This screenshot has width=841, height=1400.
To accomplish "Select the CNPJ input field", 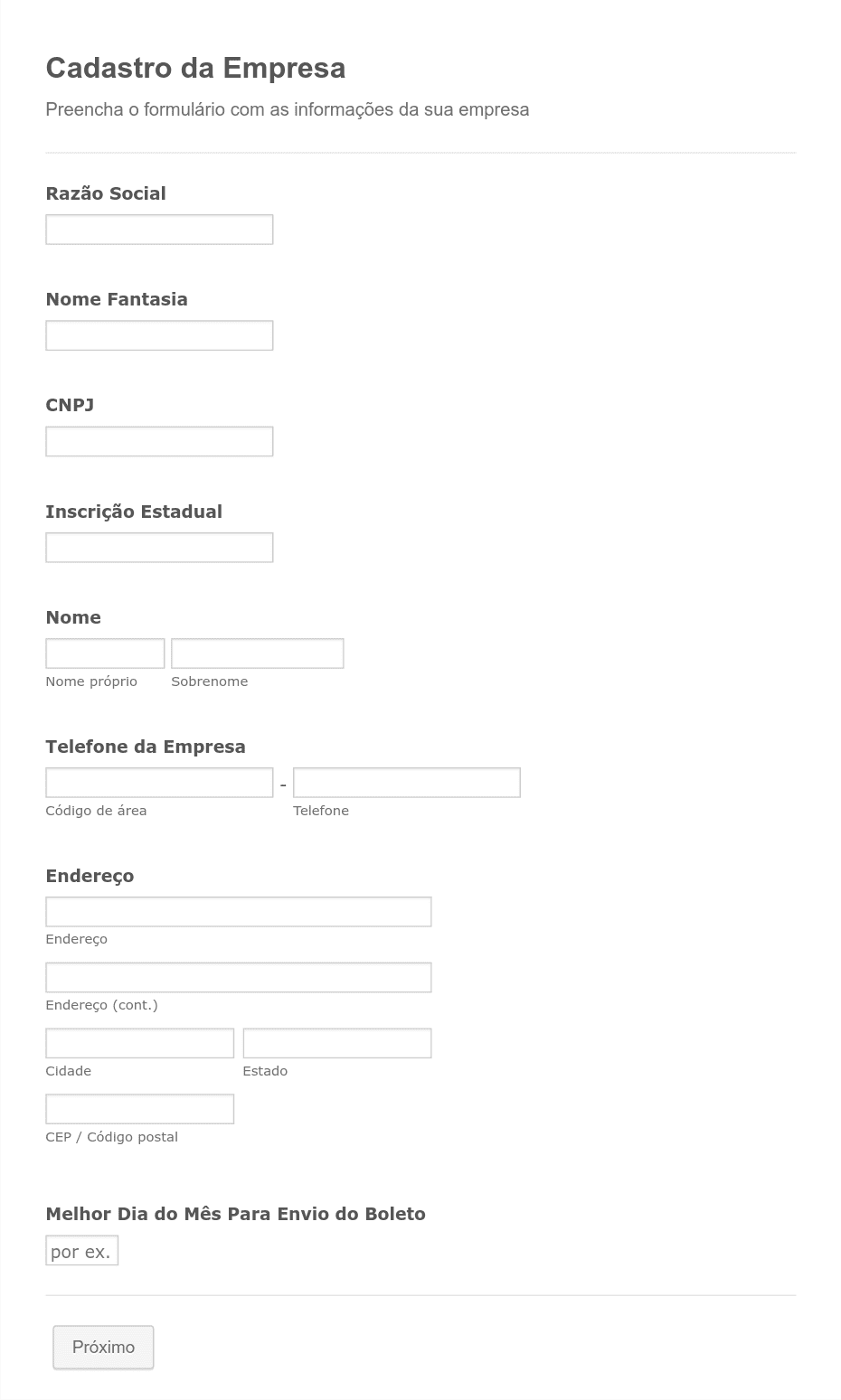I will pyautogui.click(x=159, y=441).
